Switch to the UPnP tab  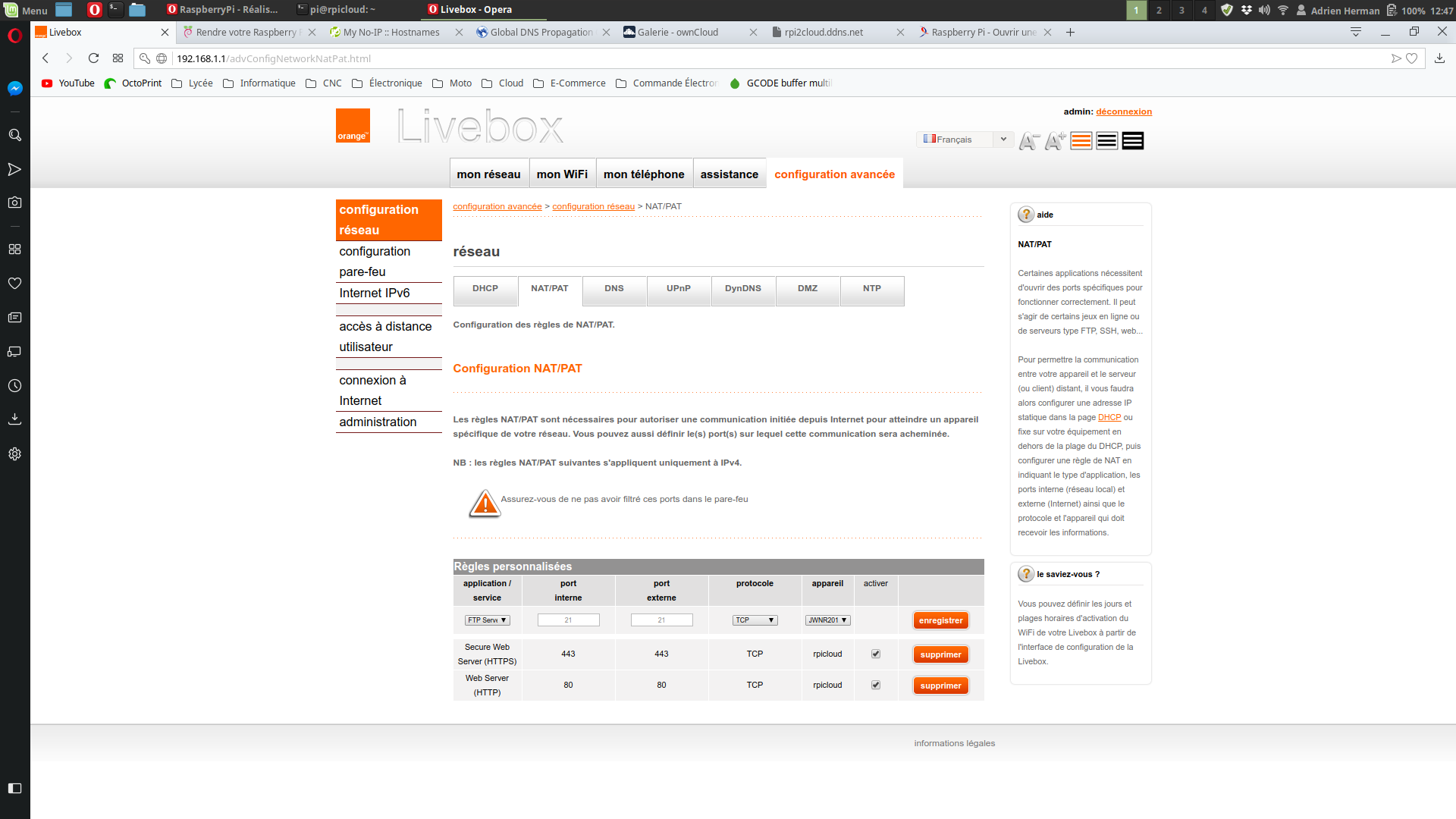(679, 290)
